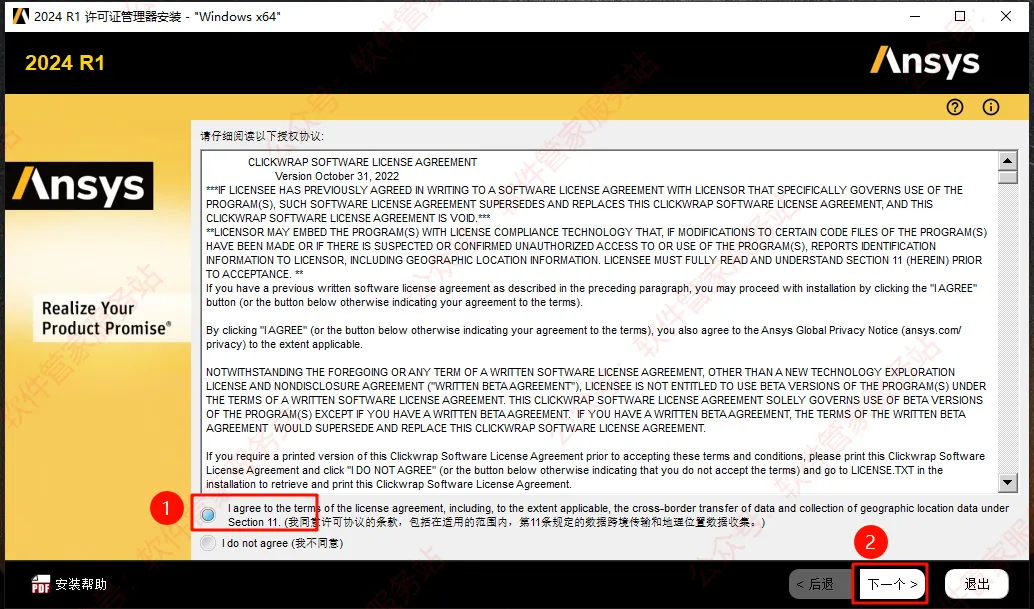Select the I agree radio button
The width and height of the screenshot is (1034, 609).
(208, 515)
